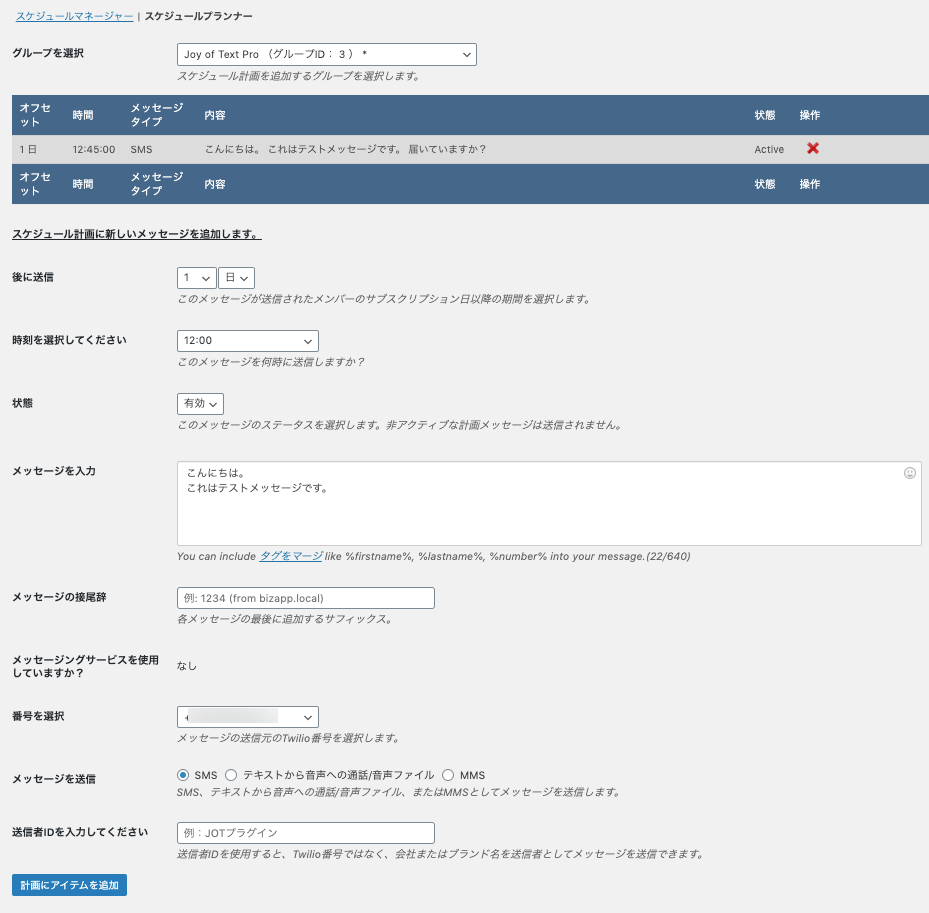
Task: Click the top メッセージタイプ column header
Action: (x=157, y=115)
